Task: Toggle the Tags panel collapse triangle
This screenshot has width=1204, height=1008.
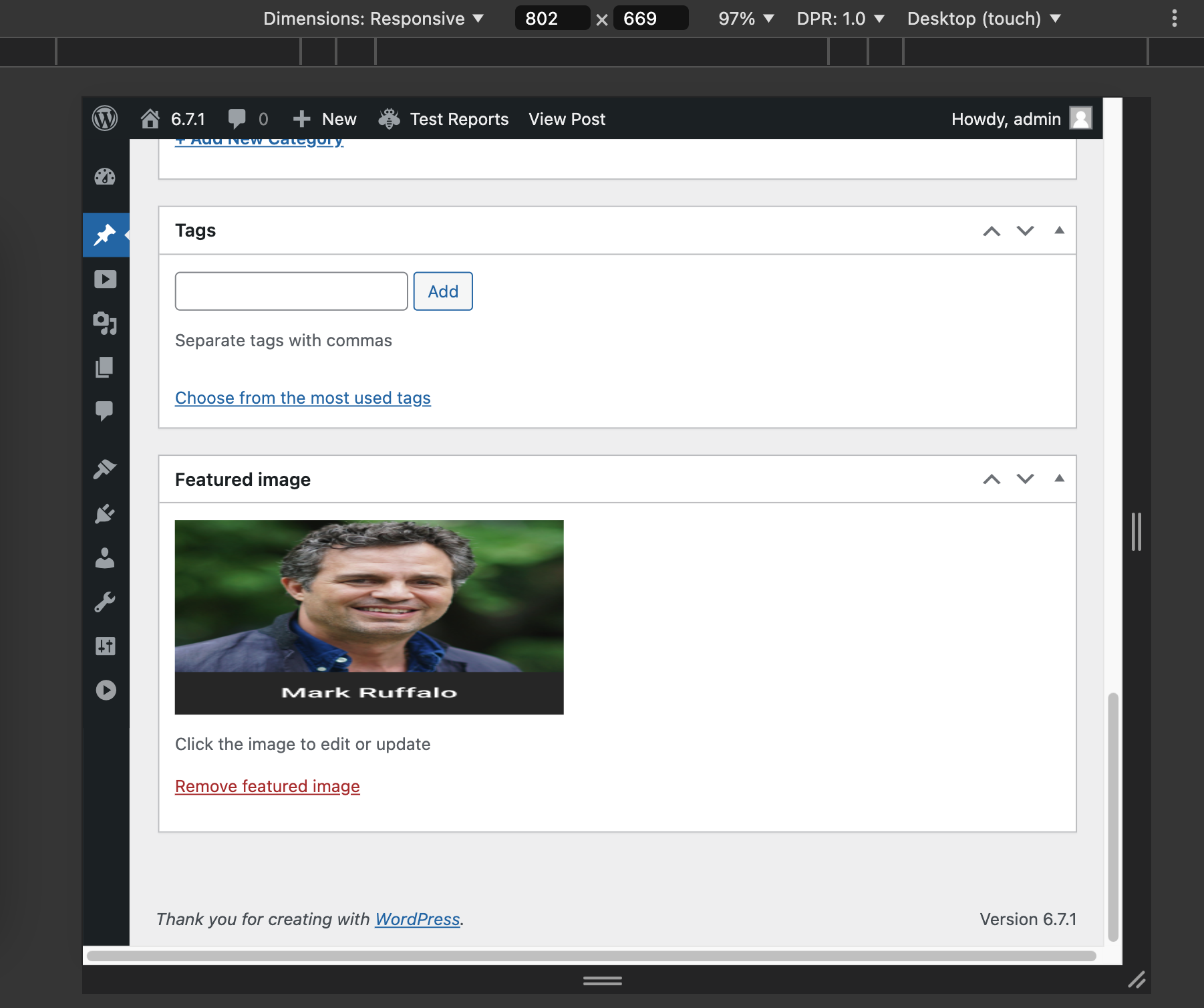Action: 1059,231
